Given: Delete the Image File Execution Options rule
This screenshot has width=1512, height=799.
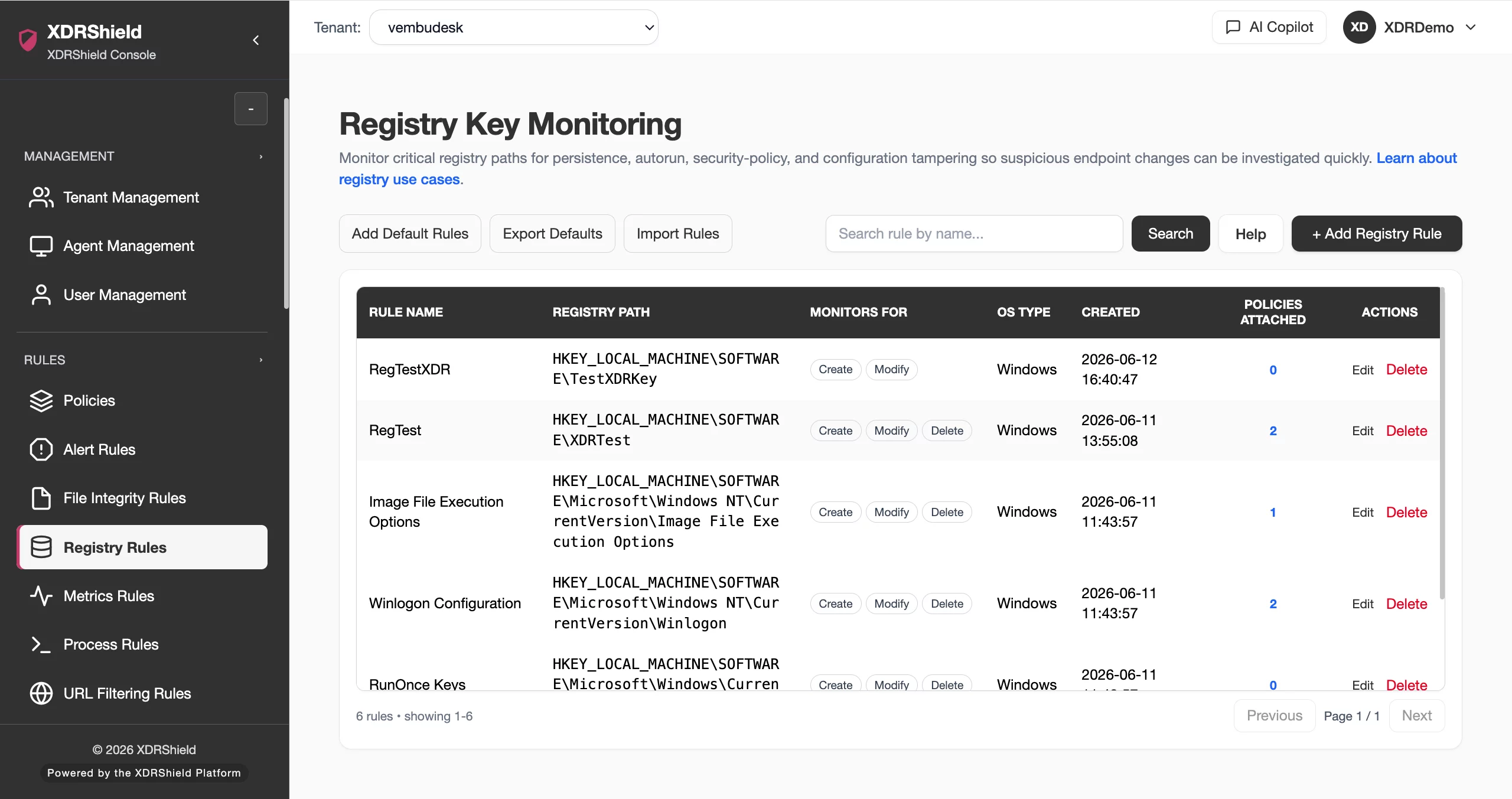Looking at the screenshot, I should pyautogui.click(x=1406, y=512).
